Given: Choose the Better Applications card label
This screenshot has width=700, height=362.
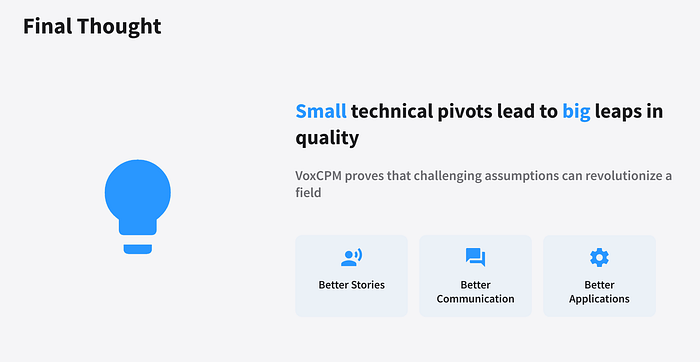Looking at the screenshot, I should pyautogui.click(x=599, y=292).
